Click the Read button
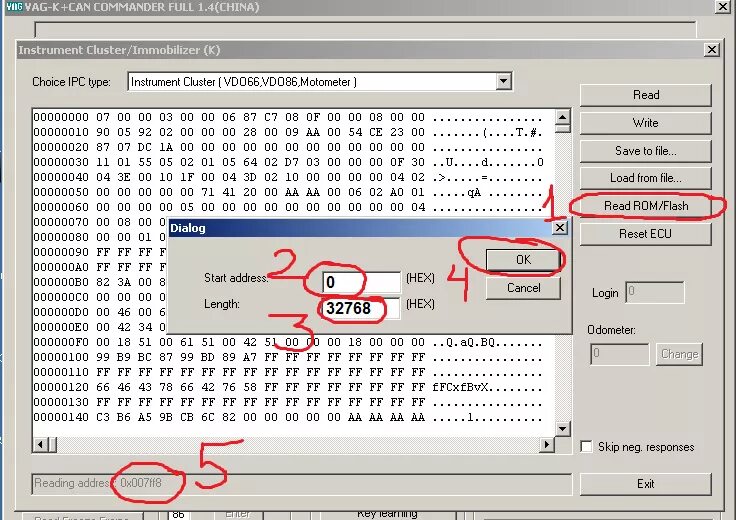 click(x=646, y=95)
